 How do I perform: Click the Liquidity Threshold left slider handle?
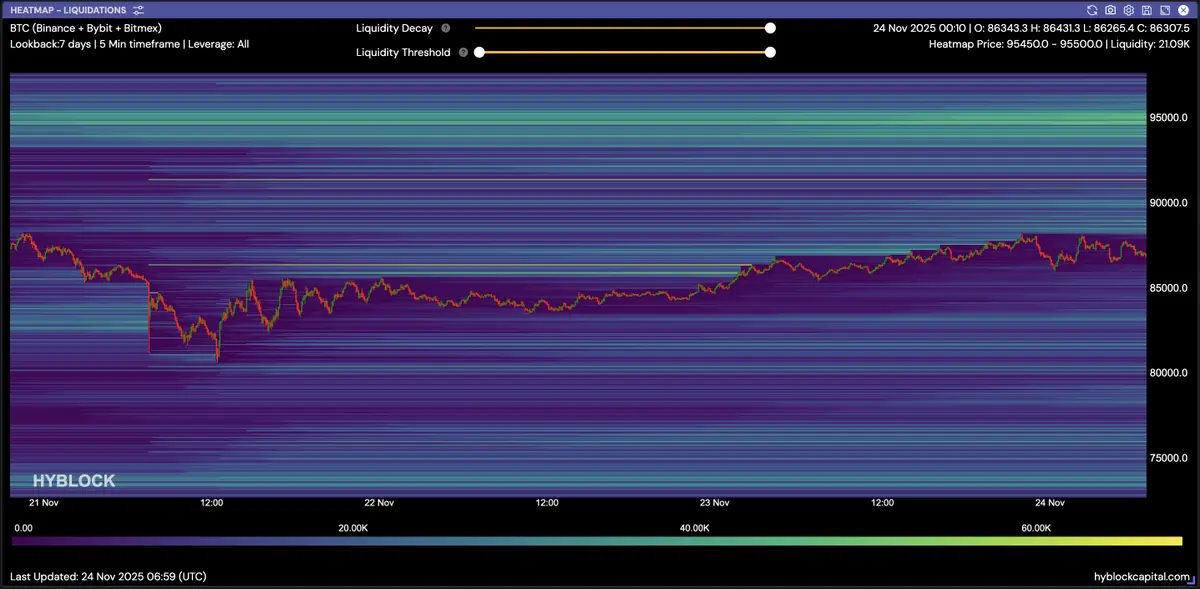[479, 52]
